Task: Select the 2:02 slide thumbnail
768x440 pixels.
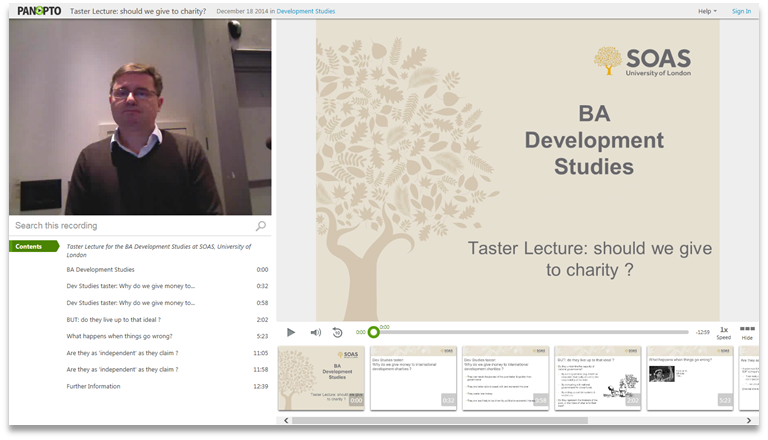Action: (x=598, y=378)
